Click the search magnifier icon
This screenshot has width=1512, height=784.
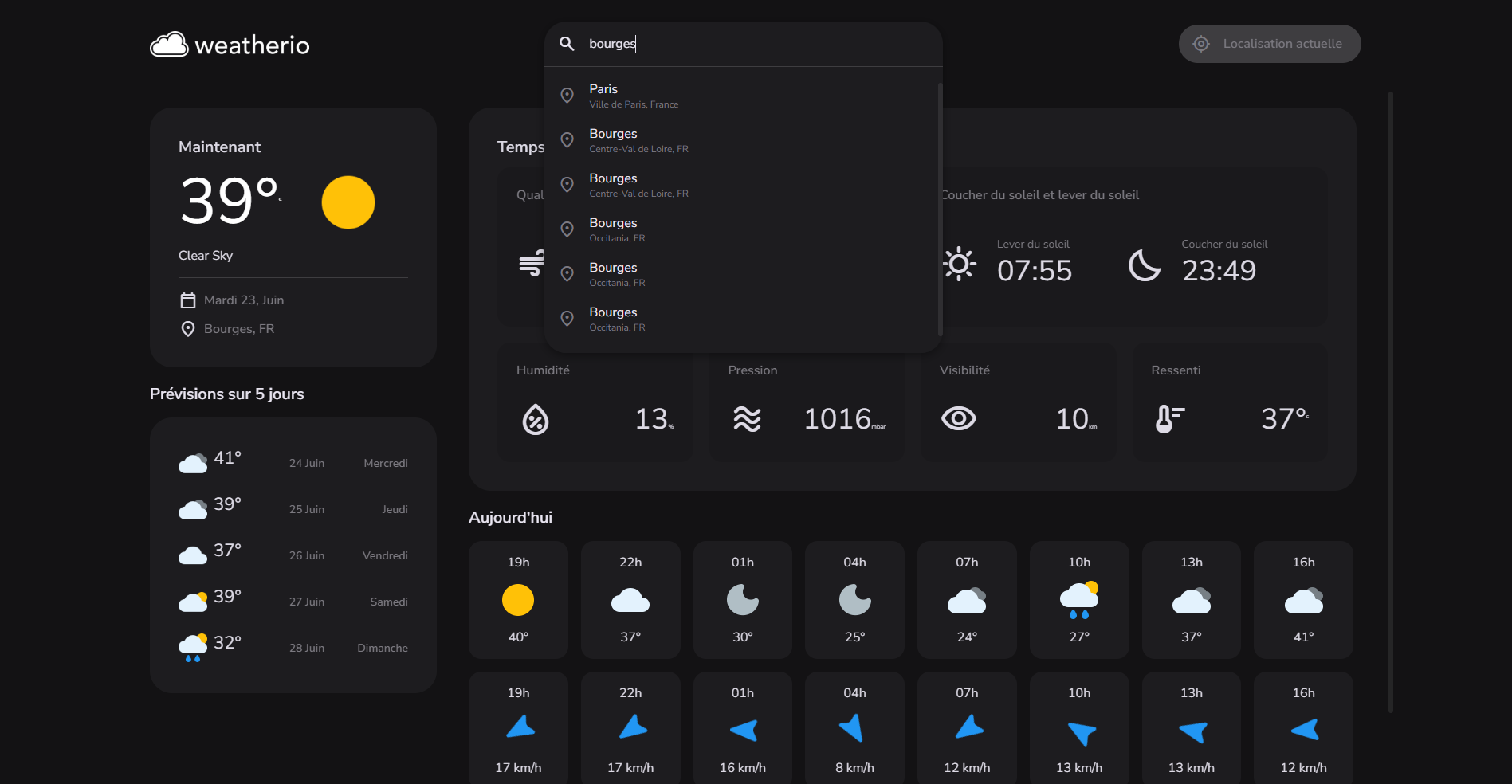point(567,44)
